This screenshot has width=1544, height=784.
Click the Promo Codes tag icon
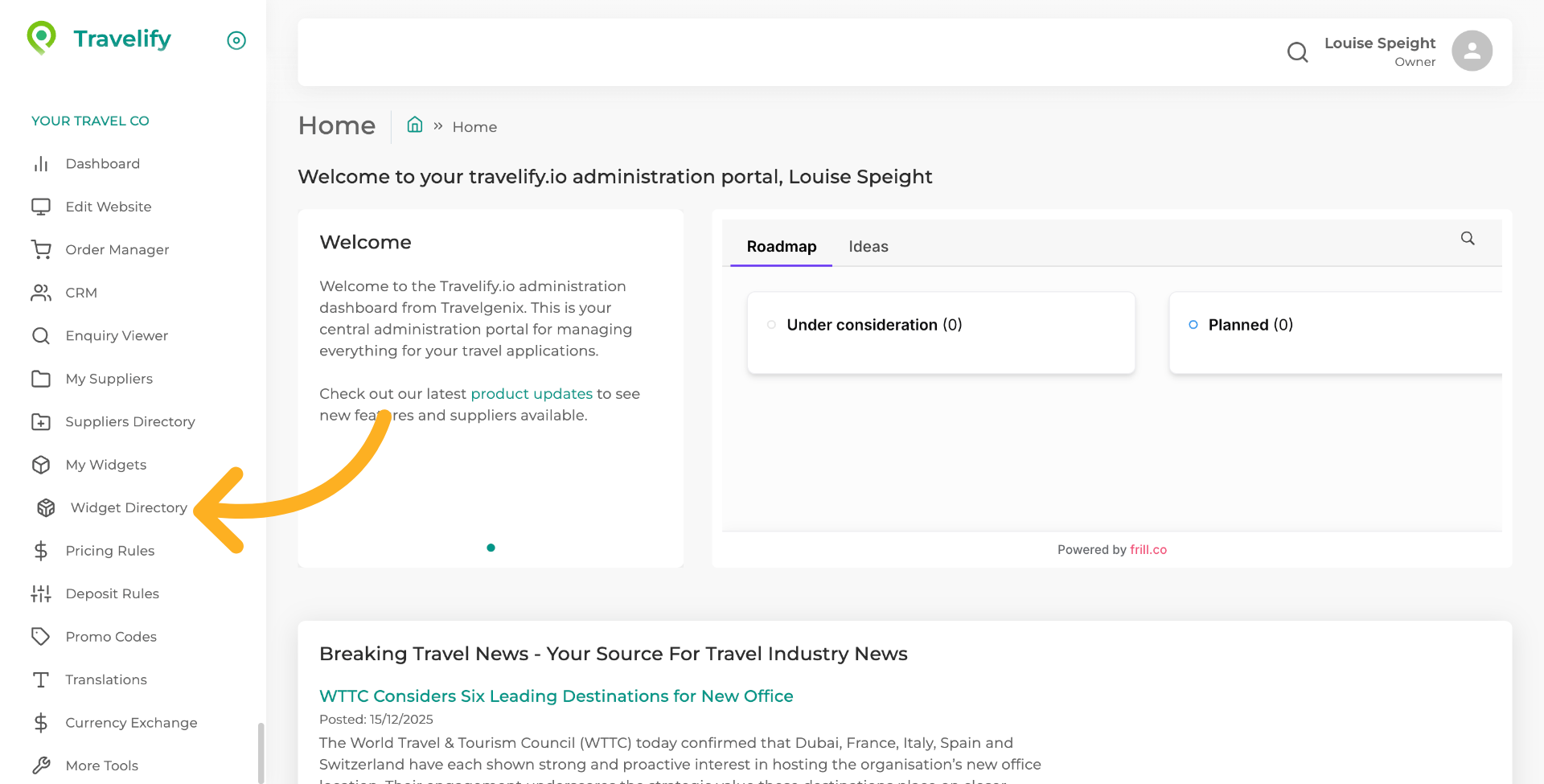tap(41, 637)
